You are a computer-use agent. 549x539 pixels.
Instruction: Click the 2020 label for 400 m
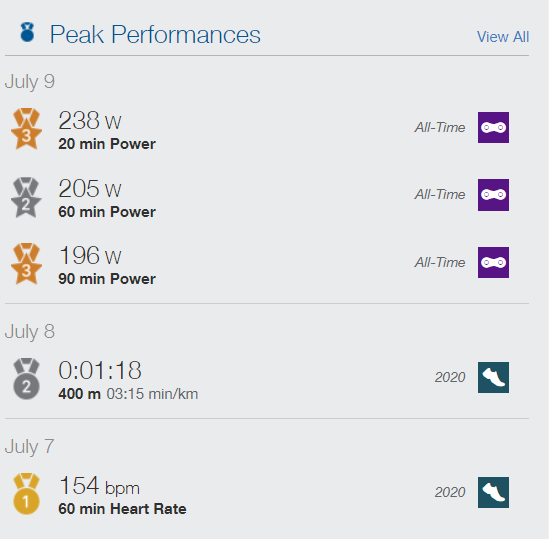pos(450,377)
